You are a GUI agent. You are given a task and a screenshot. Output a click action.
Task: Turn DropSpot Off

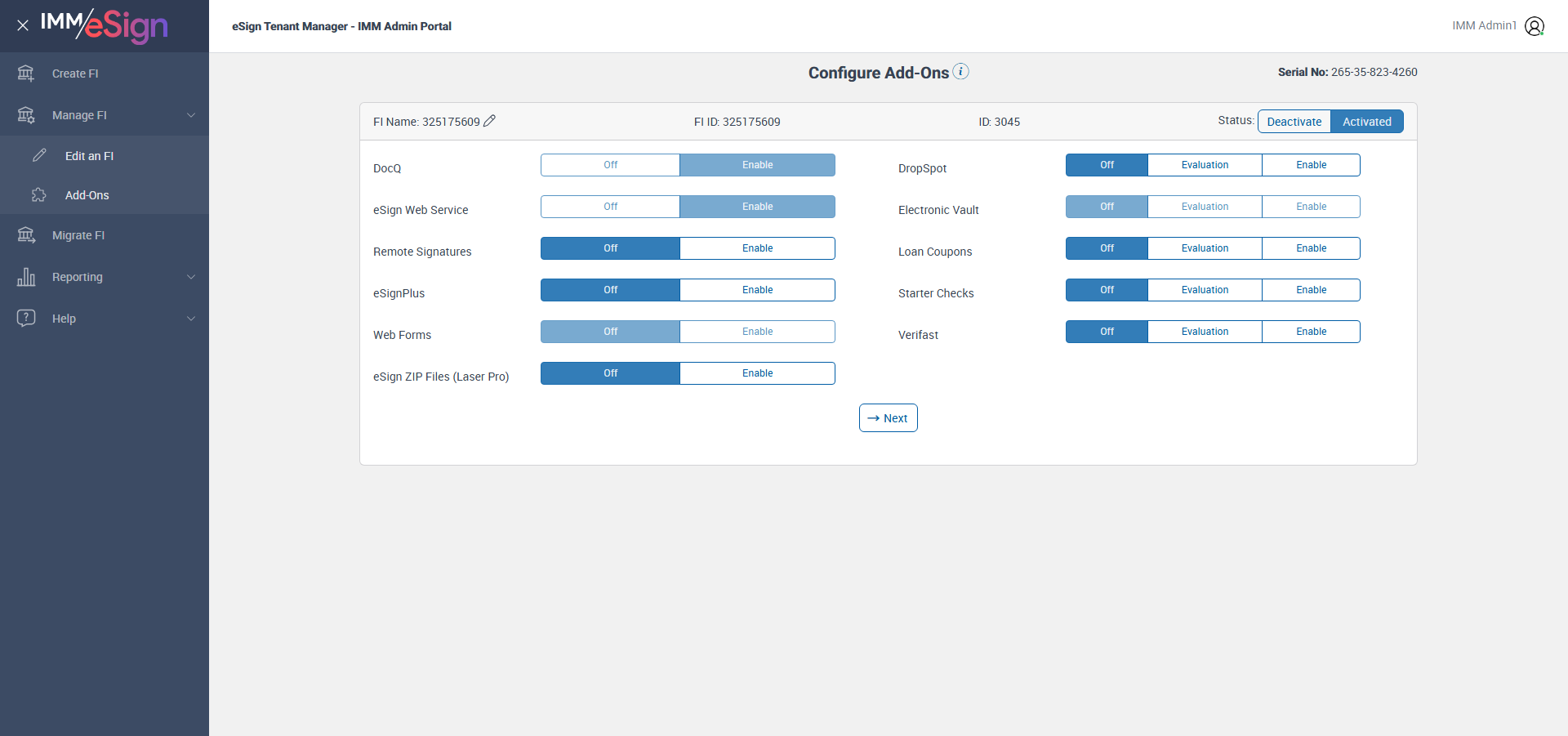coord(1107,165)
